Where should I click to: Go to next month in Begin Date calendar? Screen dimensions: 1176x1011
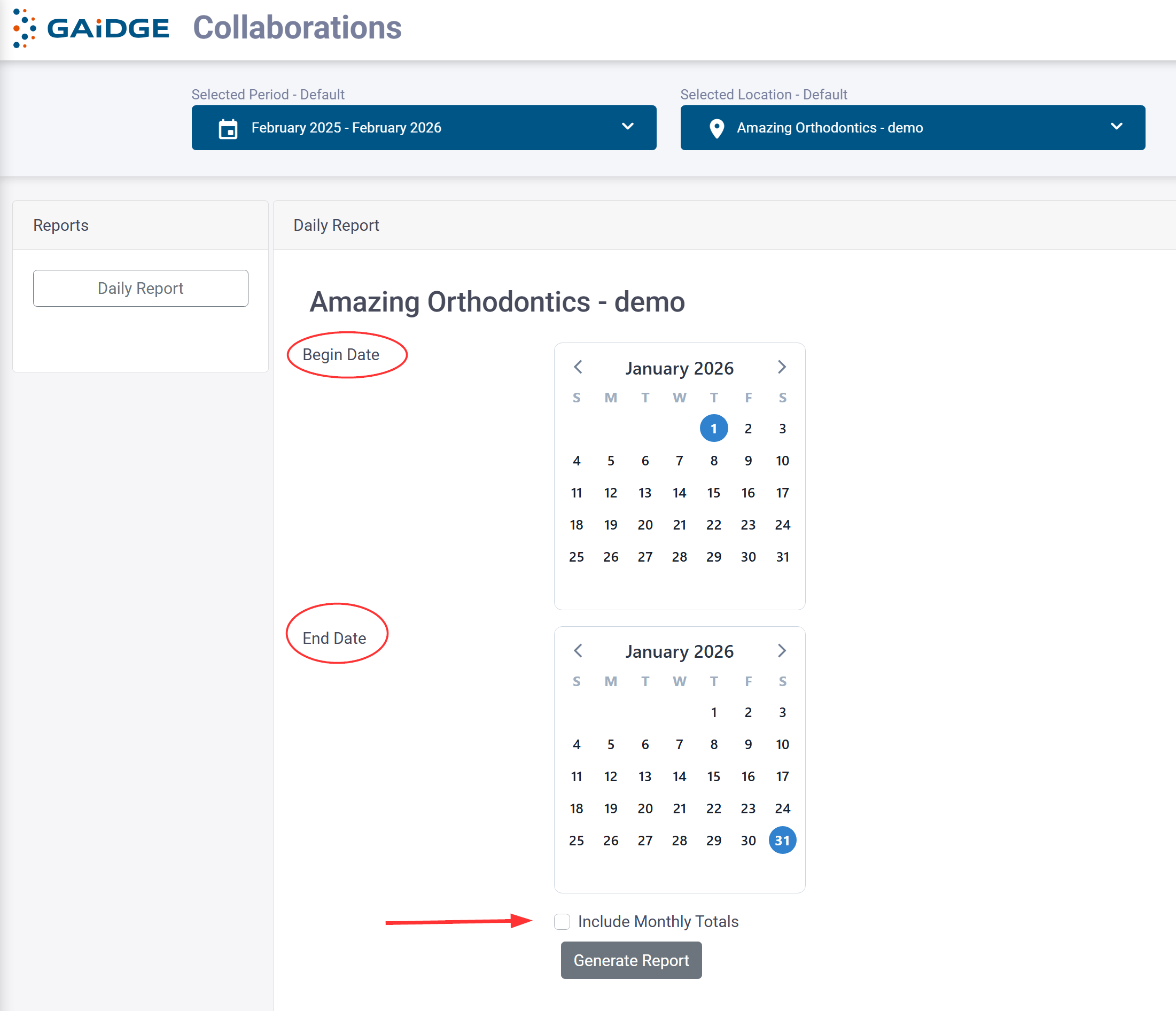(782, 367)
